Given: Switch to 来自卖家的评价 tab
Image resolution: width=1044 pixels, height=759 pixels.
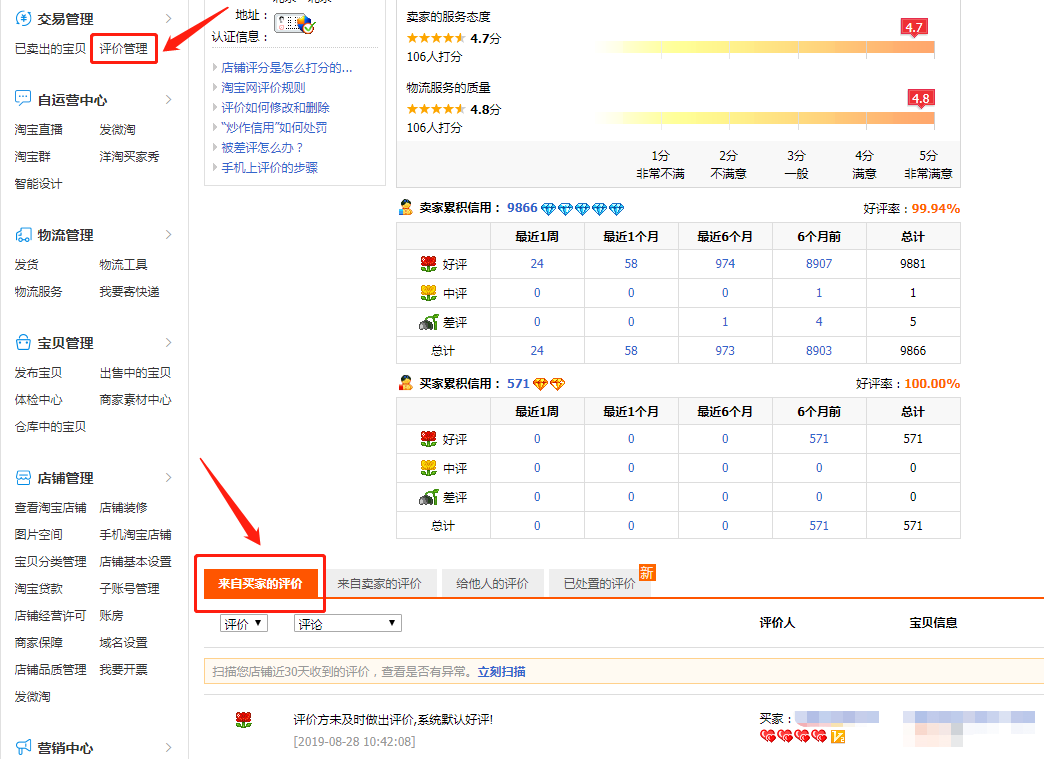Looking at the screenshot, I should [379, 584].
